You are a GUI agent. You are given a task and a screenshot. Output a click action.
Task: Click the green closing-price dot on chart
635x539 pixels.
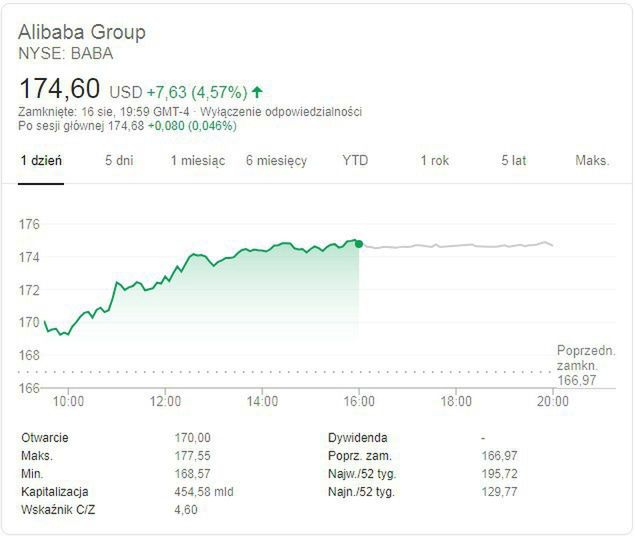359,243
